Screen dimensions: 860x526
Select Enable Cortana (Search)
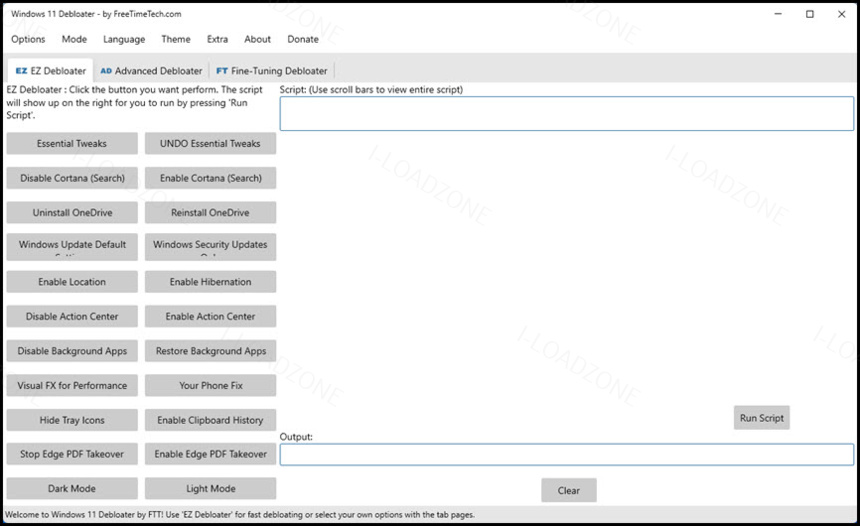210,178
